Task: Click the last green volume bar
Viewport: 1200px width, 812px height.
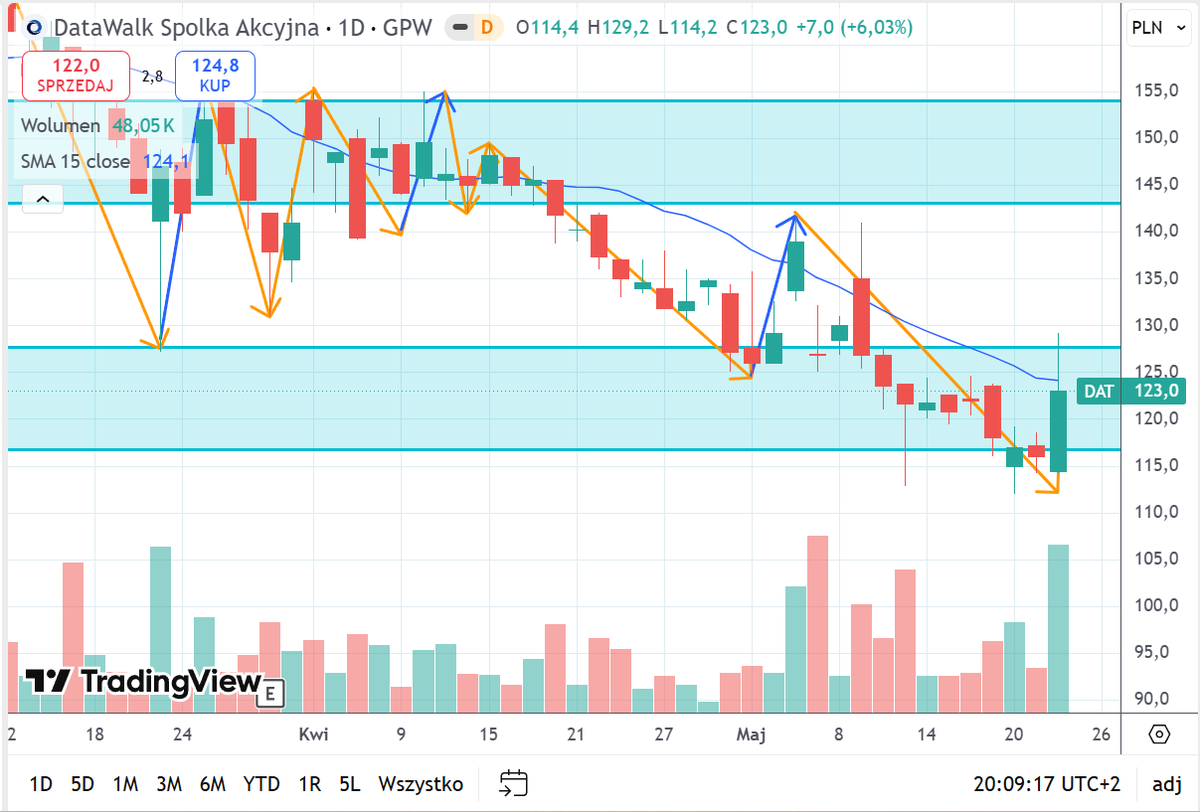Action: [x=1058, y=628]
